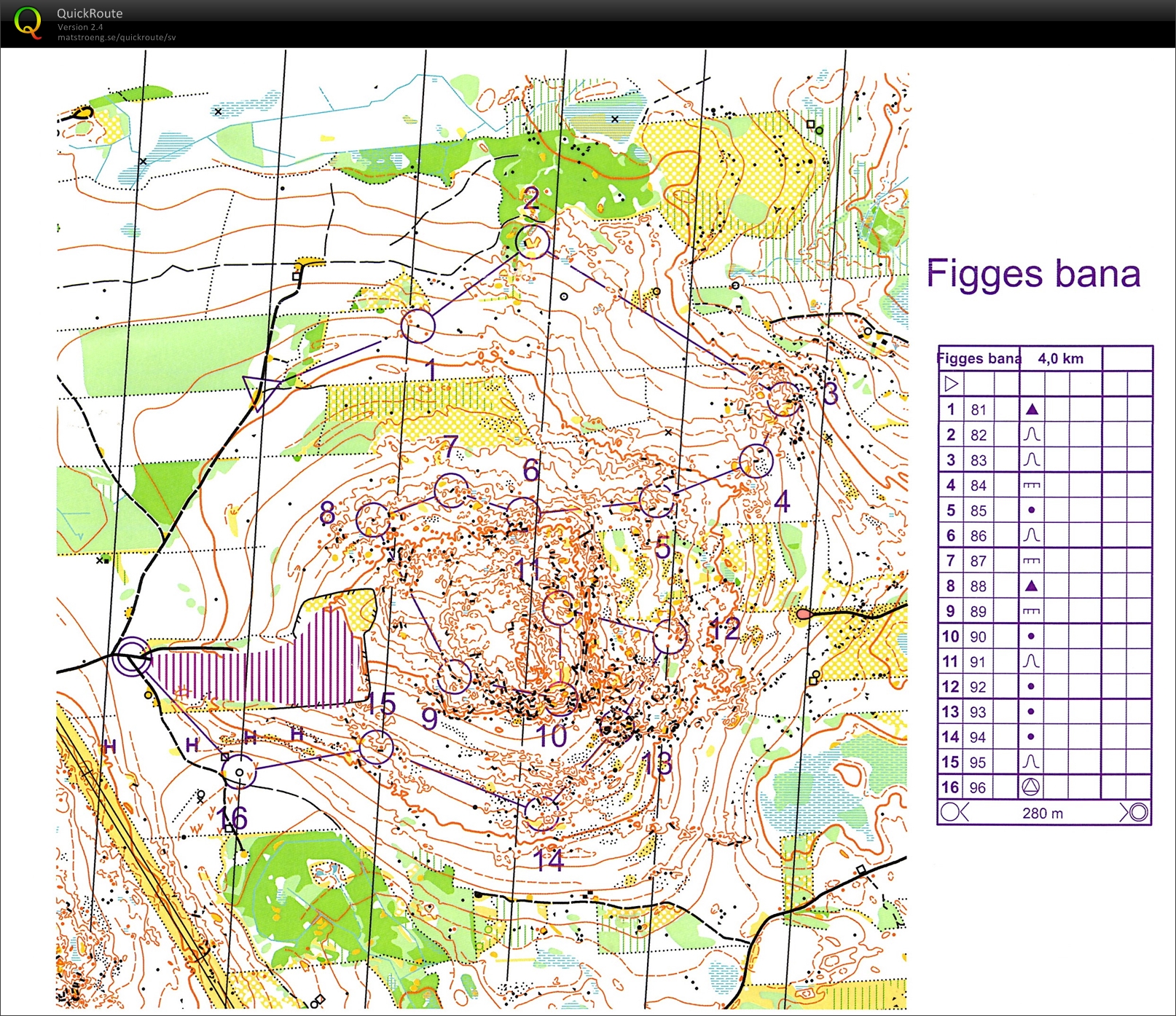The image size is (1176, 1016).
Task: Click the circled triangle symbol in row 16 96
Action: pos(1032,787)
